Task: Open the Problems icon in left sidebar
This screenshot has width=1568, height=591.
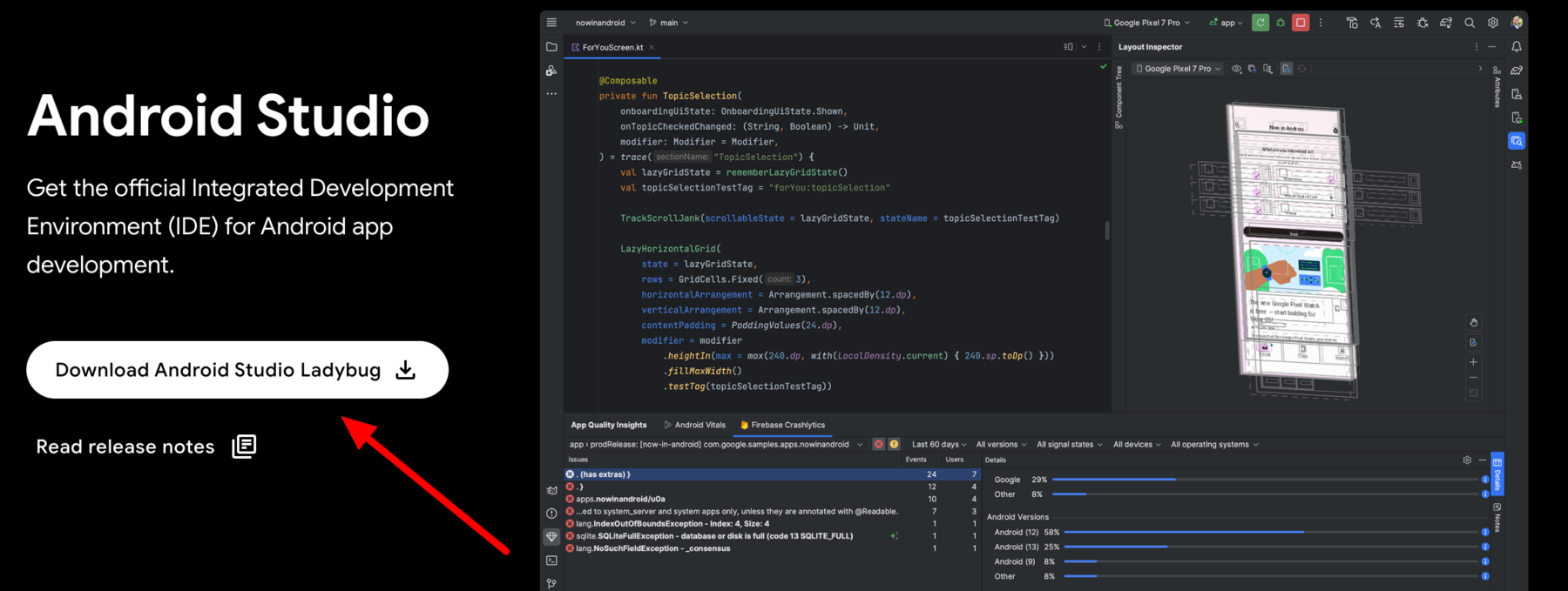Action: tap(551, 514)
